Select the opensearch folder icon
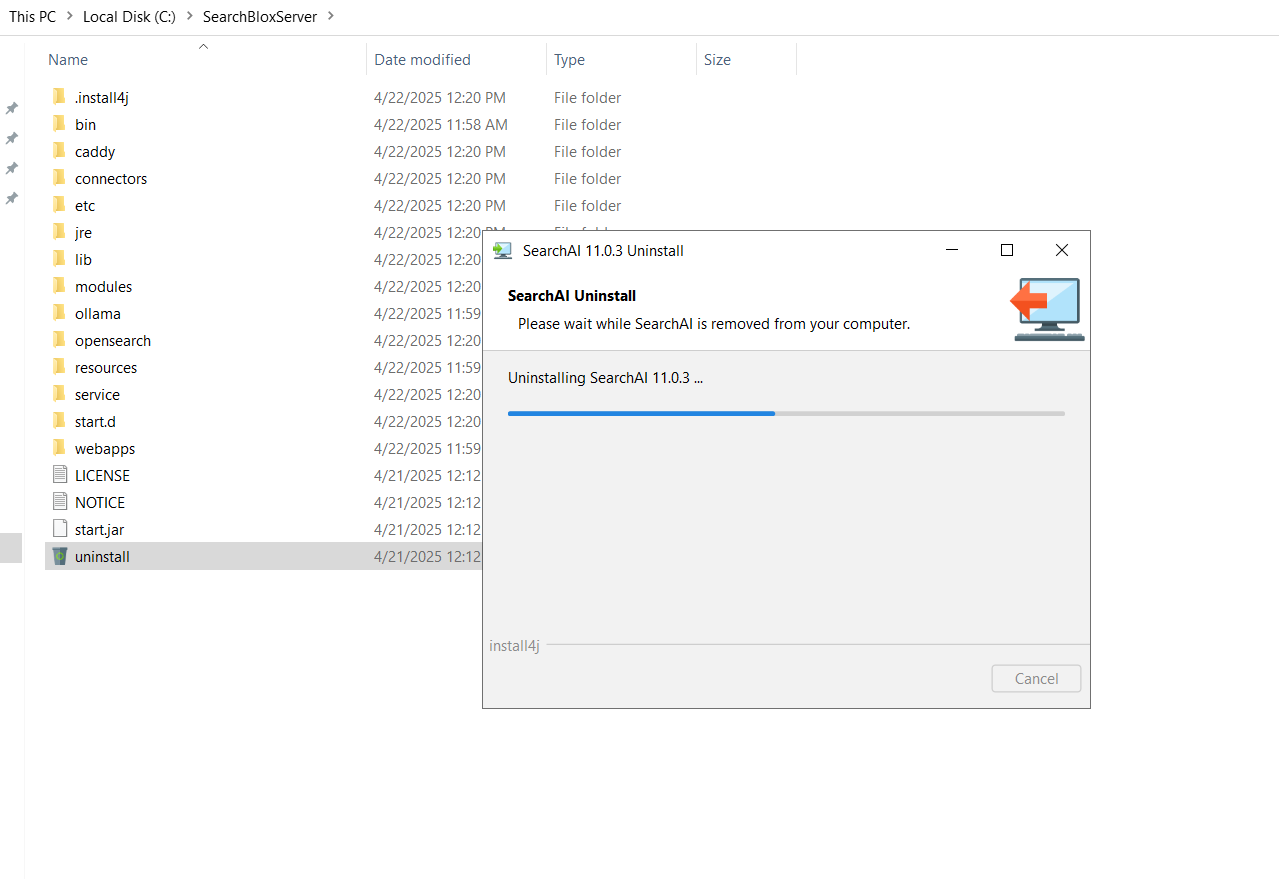 click(x=59, y=340)
